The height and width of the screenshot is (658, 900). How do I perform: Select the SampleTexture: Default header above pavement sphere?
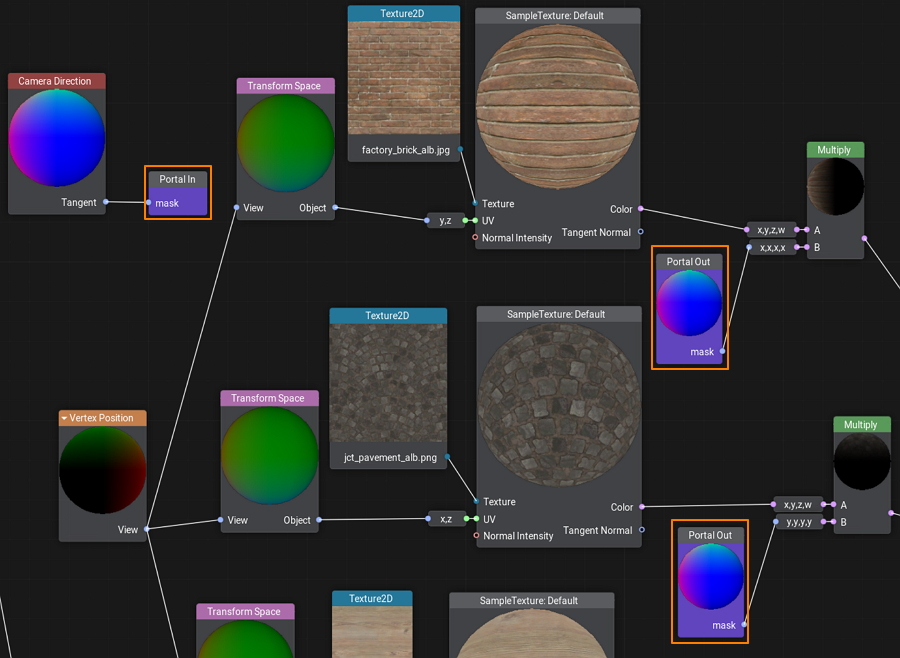556,314
